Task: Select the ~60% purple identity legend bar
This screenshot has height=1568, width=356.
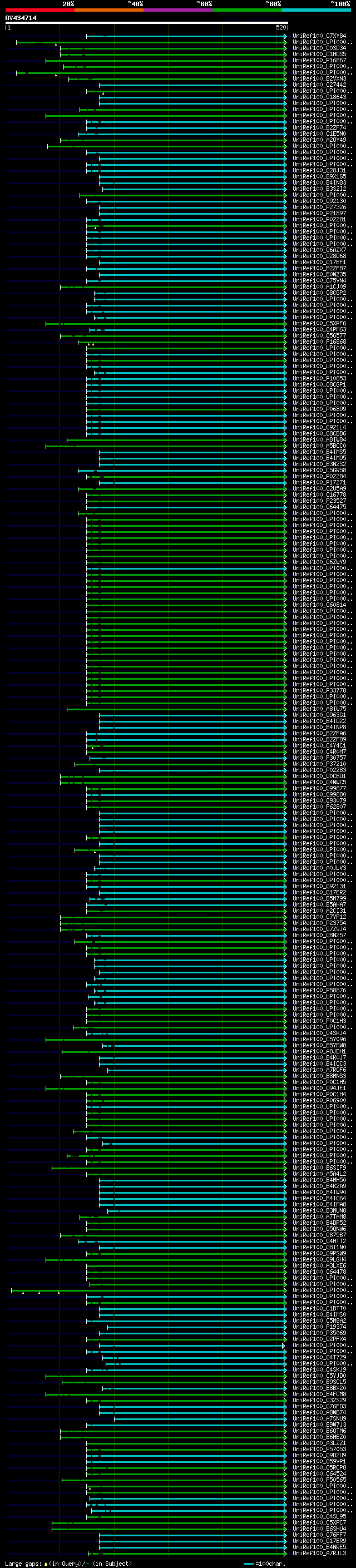Action: click(177, 10)
